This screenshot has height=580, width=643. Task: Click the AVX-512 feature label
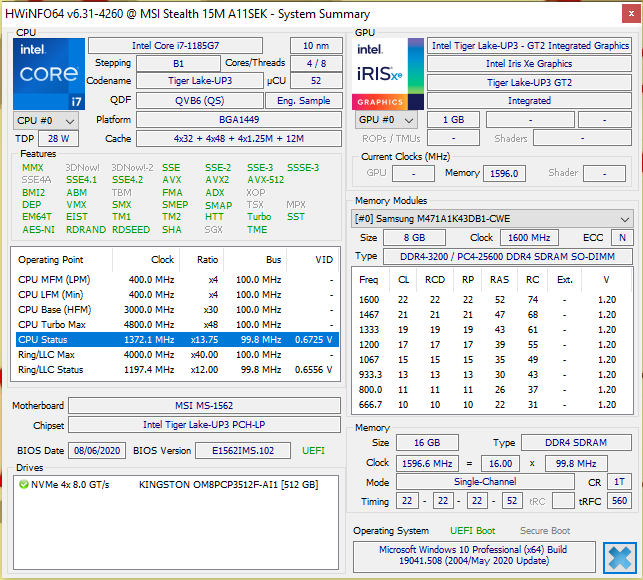tap(265, 180)
